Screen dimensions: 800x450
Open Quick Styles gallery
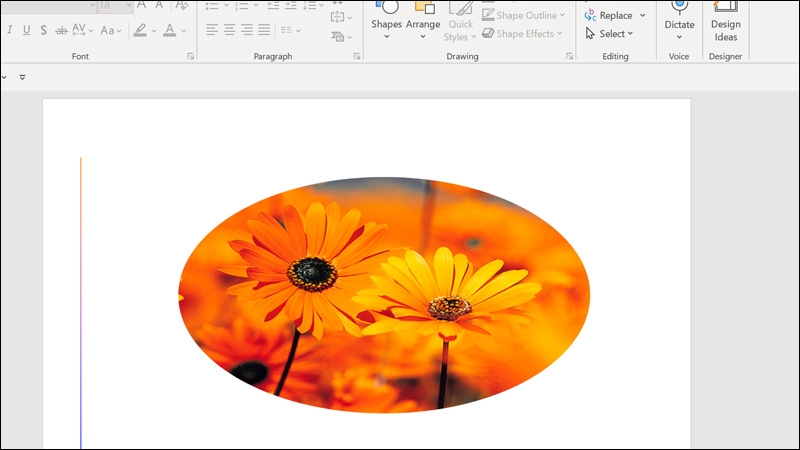(x=460, y=21)
